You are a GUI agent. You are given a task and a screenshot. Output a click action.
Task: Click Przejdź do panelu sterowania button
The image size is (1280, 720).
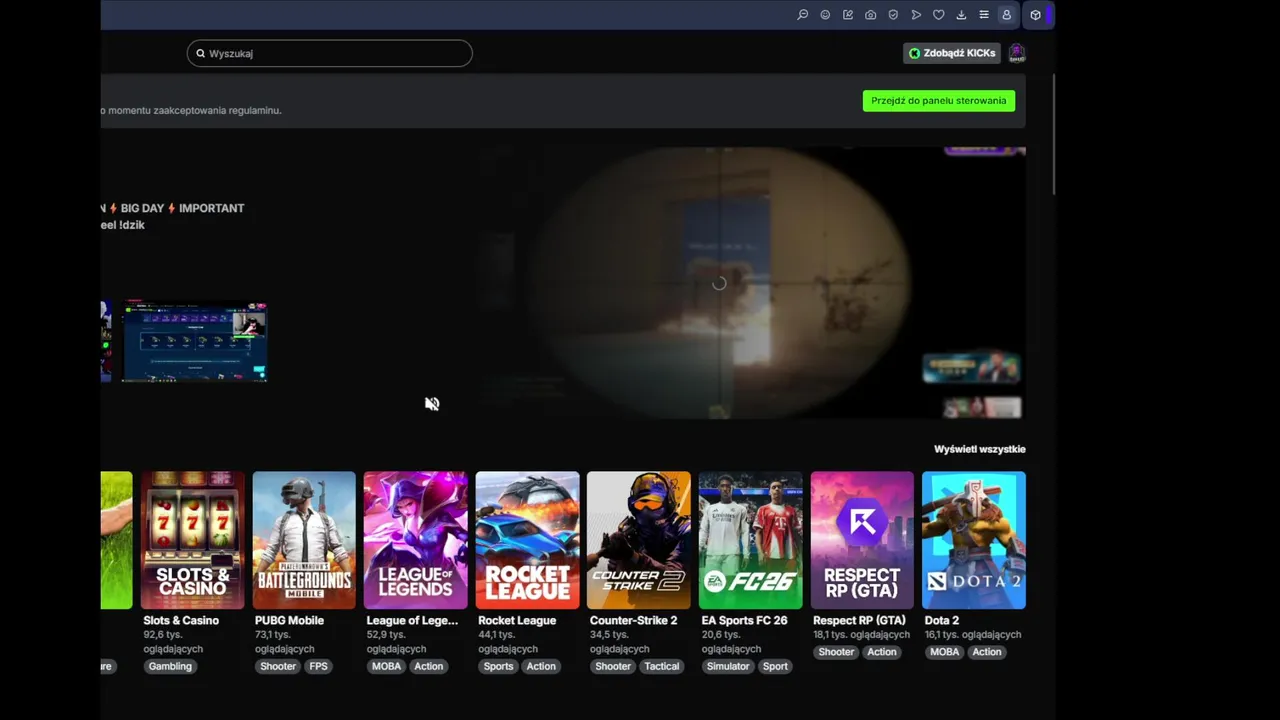pos(939,101)
